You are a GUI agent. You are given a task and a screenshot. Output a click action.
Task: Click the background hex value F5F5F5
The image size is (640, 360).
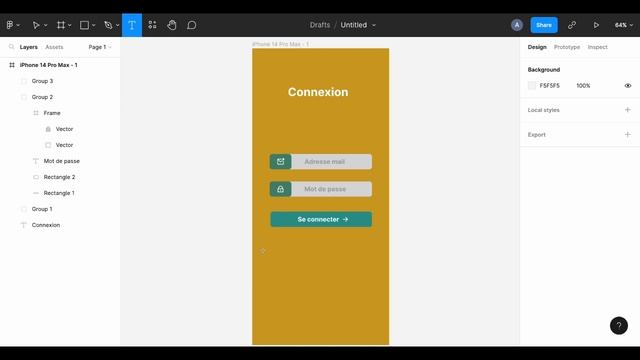[549, 86]
